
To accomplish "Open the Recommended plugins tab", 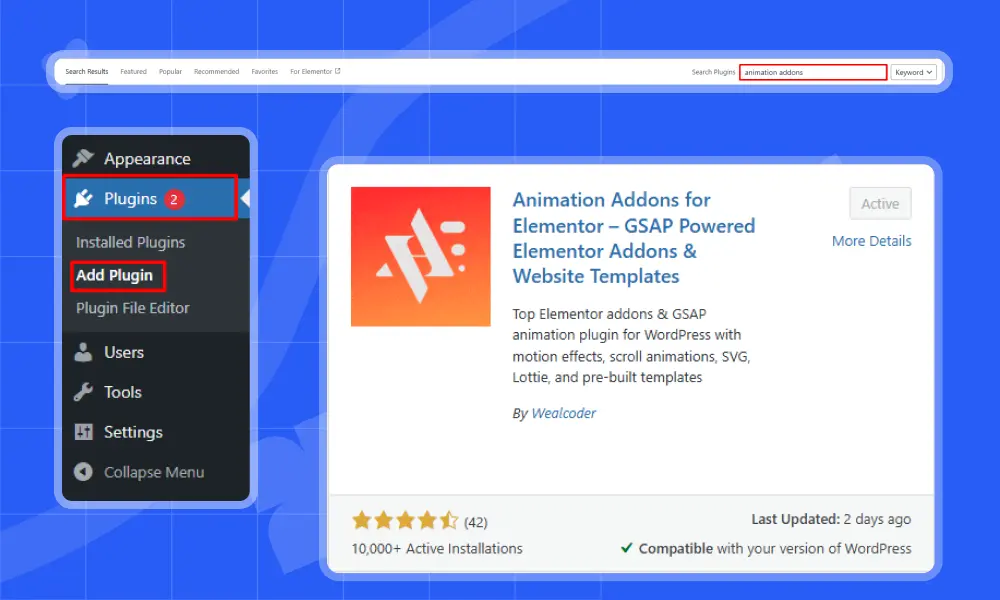I will coord(216,72).
